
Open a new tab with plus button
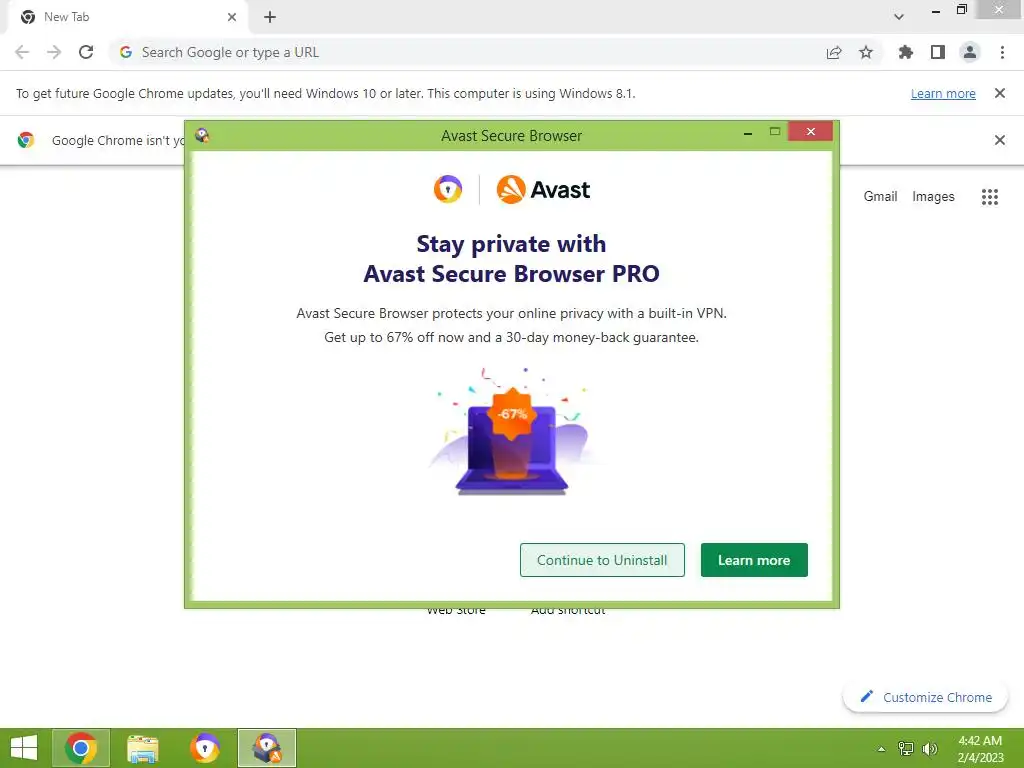[270, 17]
